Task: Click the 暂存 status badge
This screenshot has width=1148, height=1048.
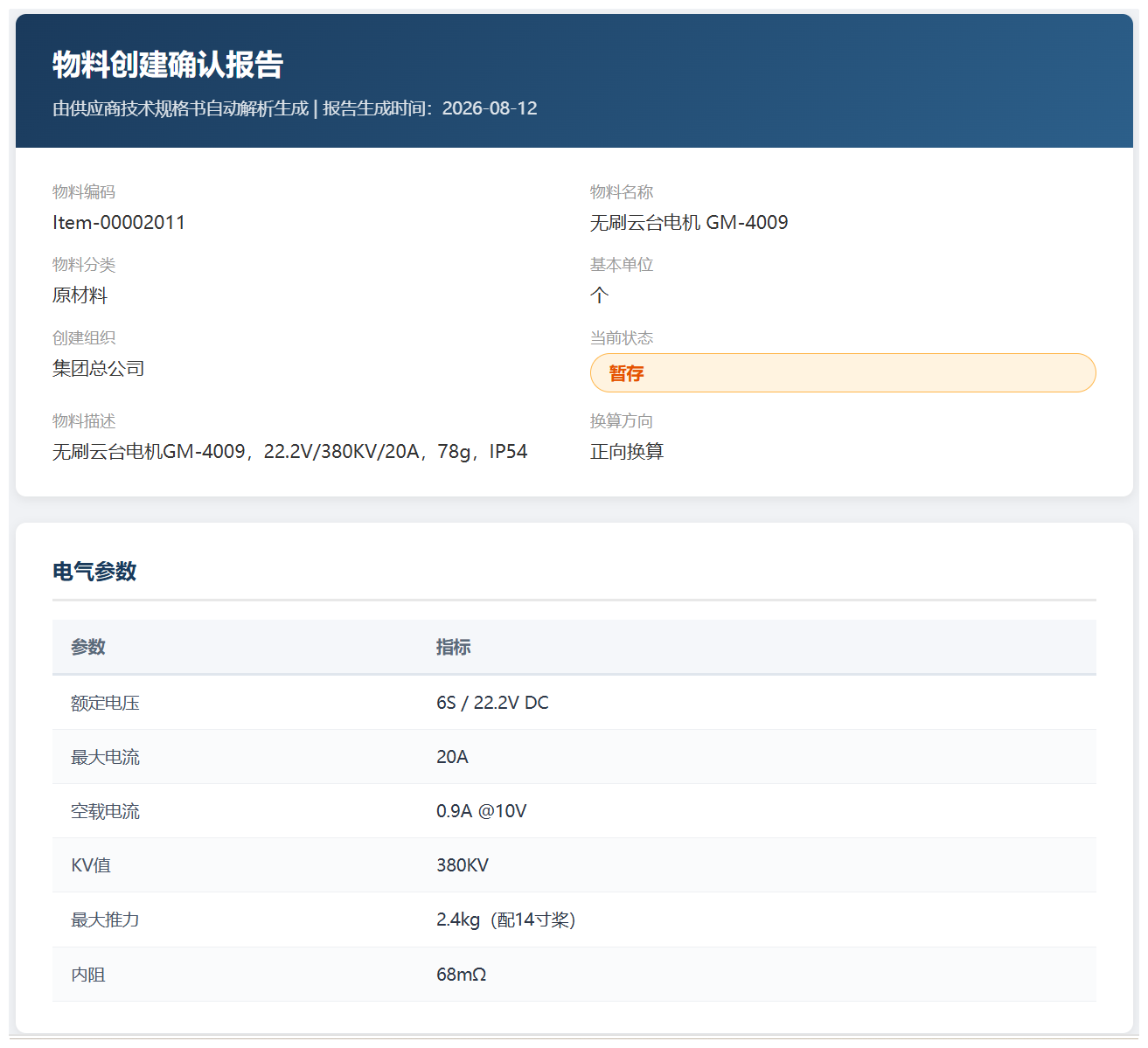Action: (843, 373)
